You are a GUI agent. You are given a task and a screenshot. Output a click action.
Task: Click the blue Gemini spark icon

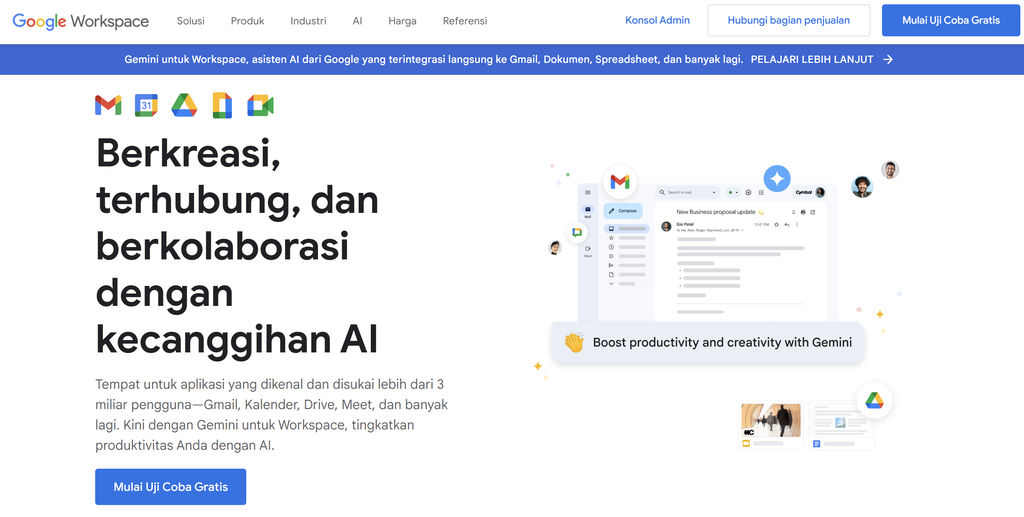click(x=777, y=178)
